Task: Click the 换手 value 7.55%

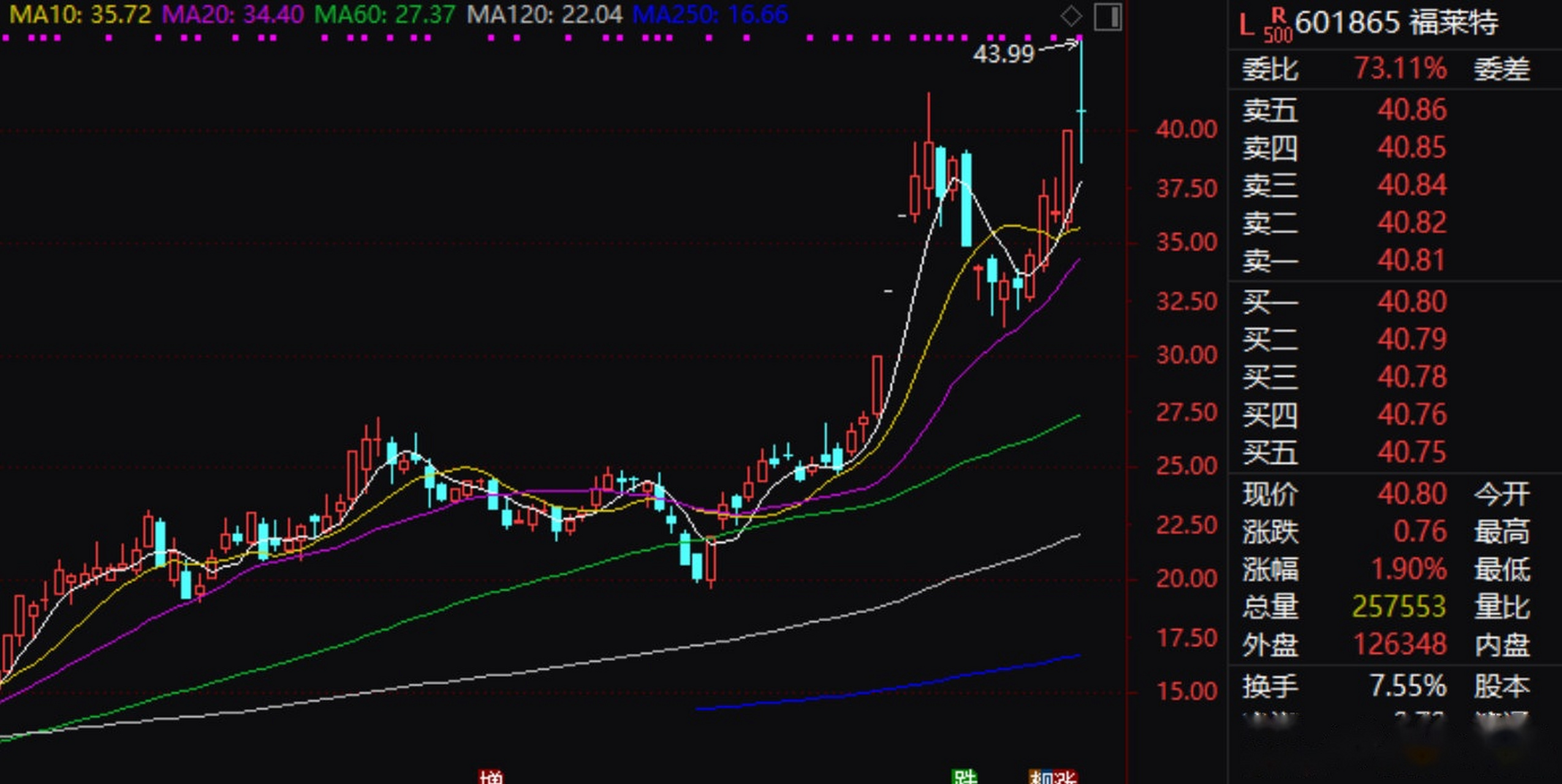Action: tap(1408, 686)
